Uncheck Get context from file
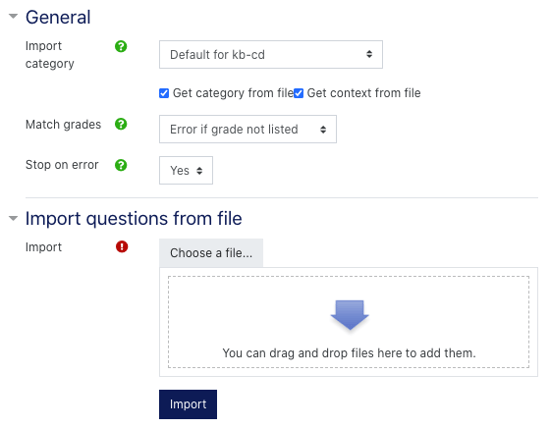This screenshot has width=550, height=428. coord(299,93)
